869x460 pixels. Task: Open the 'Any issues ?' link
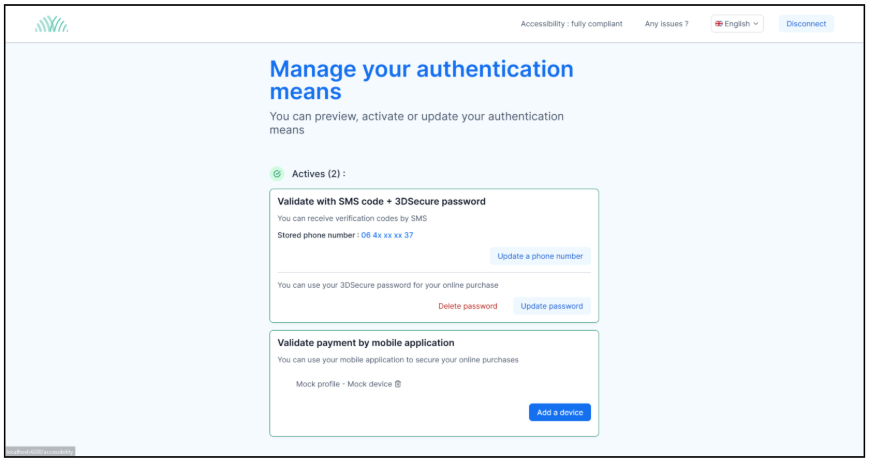(666, 24)
